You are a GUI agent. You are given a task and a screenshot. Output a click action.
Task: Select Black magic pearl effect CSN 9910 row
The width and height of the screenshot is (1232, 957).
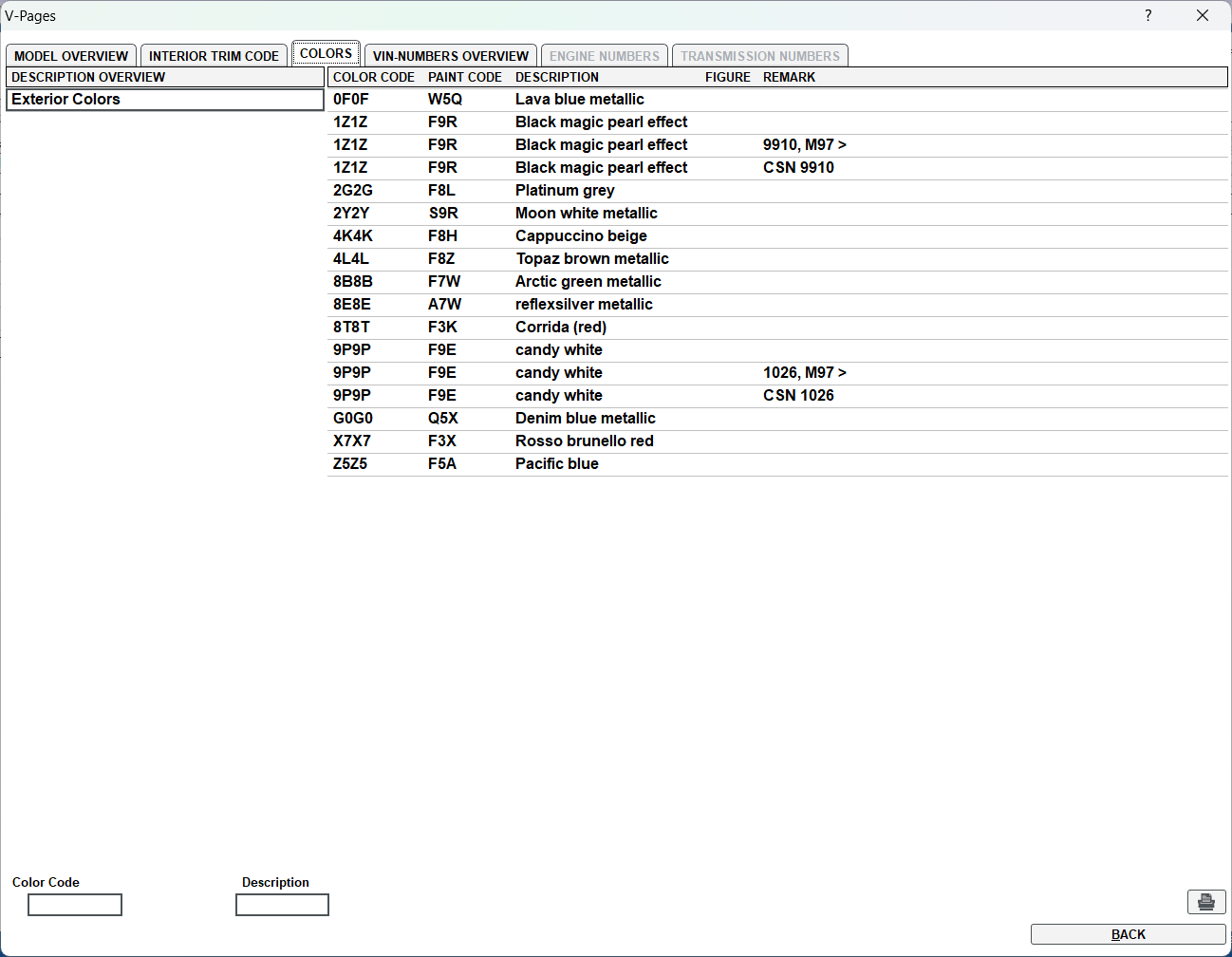tap(601, 168)
